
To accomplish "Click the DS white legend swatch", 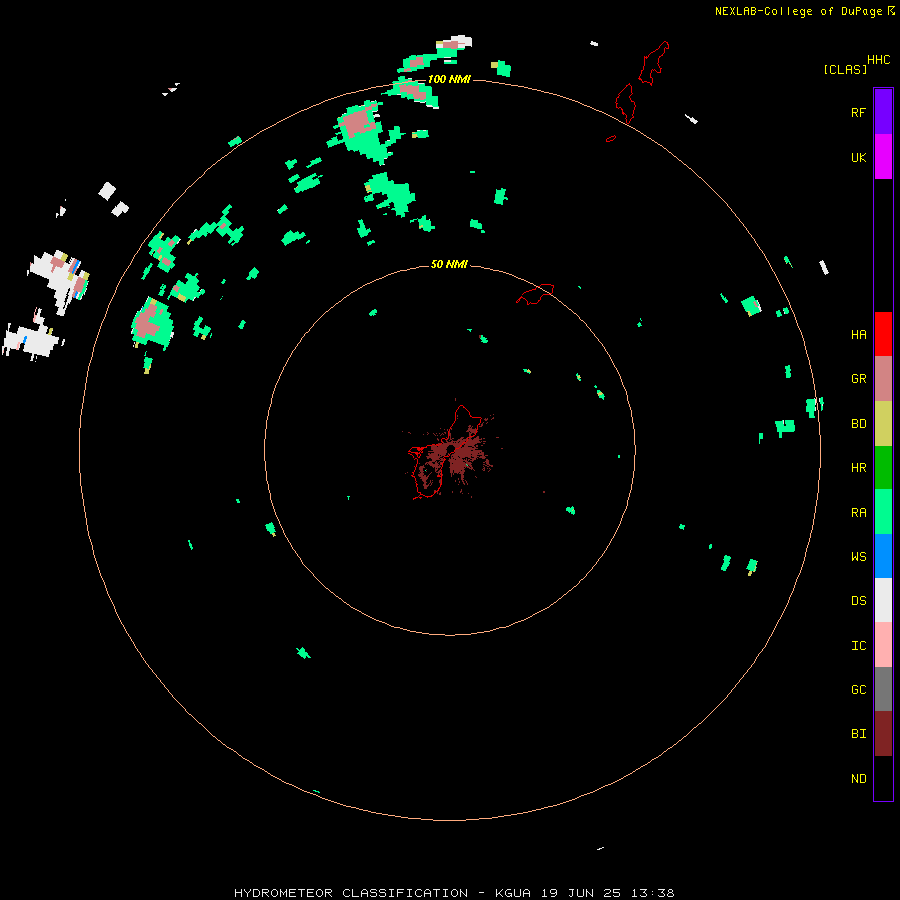I will [x=883, y=600].
